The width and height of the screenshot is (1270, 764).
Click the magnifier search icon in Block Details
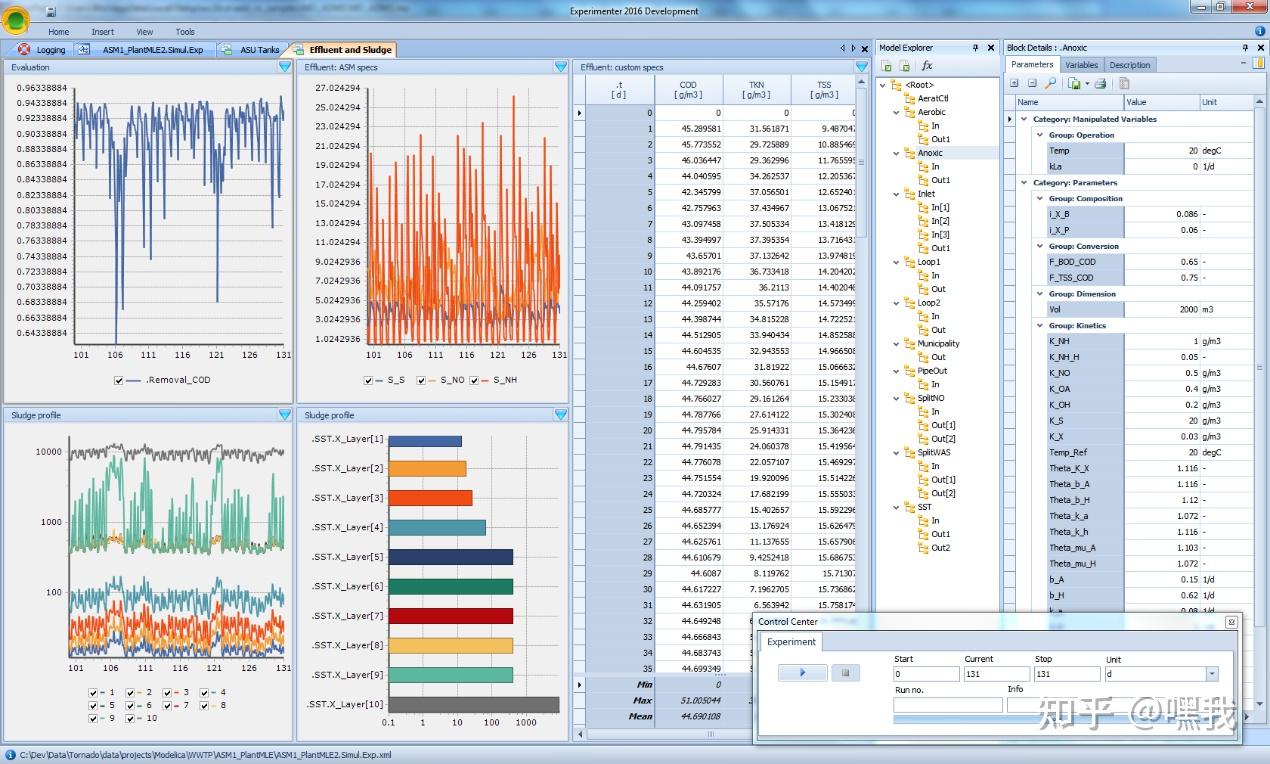click(1050, 84)
